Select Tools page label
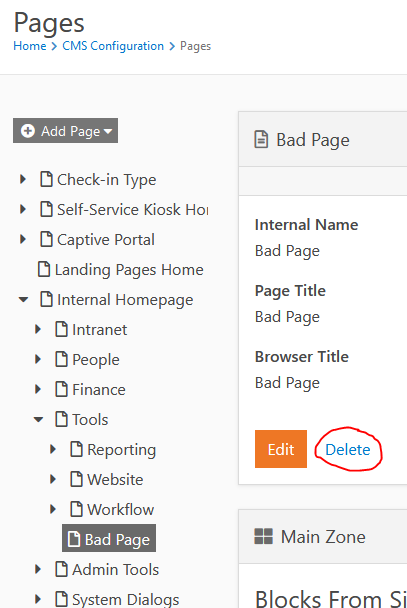Image resolution: width=407 pixels, height=608 pixels. pyautogui.click(x=90, y=420)
